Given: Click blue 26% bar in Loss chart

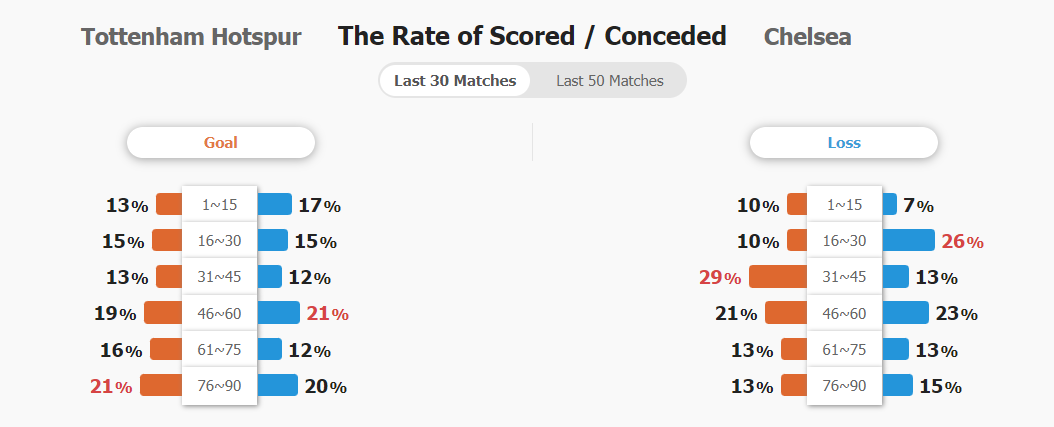Looking at the screenshot, I should coord(908,240).
